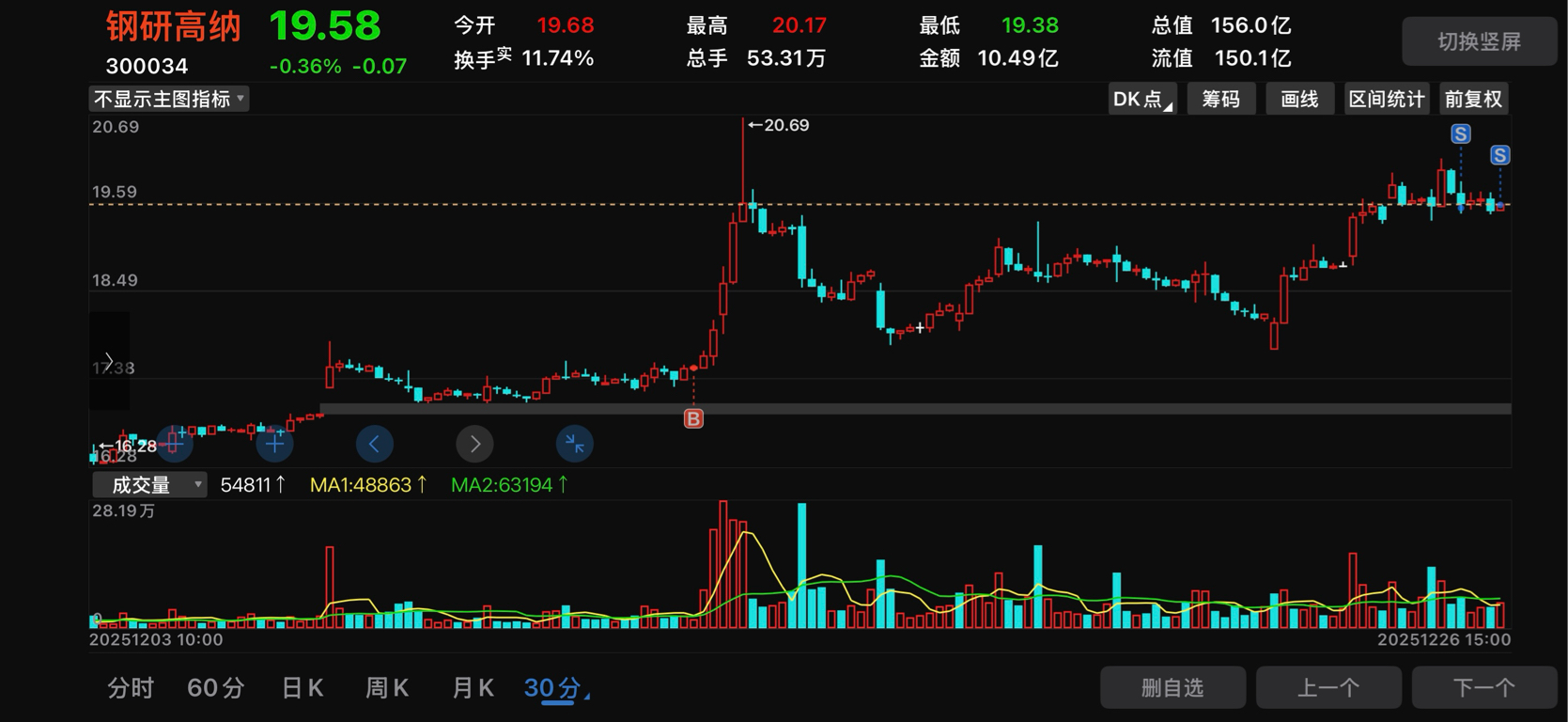
Task: Expand the left side panel chevron
Action: click(109, 361)
